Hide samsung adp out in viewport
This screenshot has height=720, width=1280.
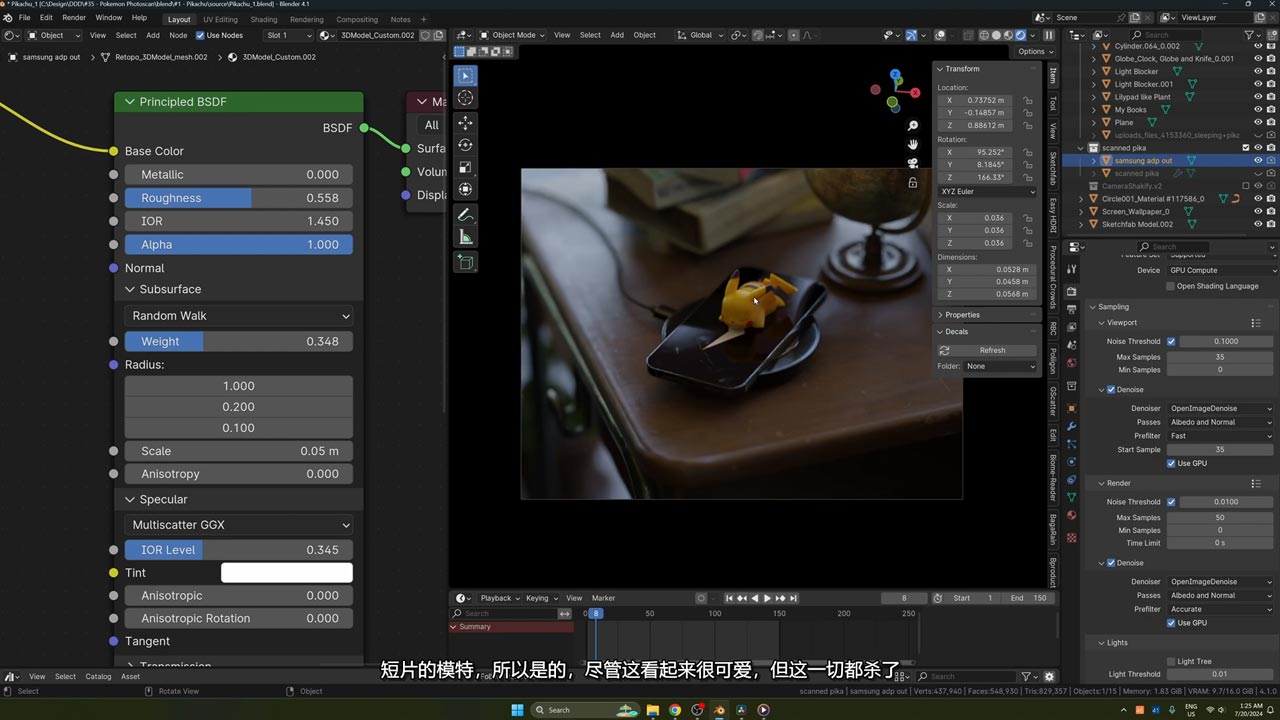click(x=1258, y=160)
